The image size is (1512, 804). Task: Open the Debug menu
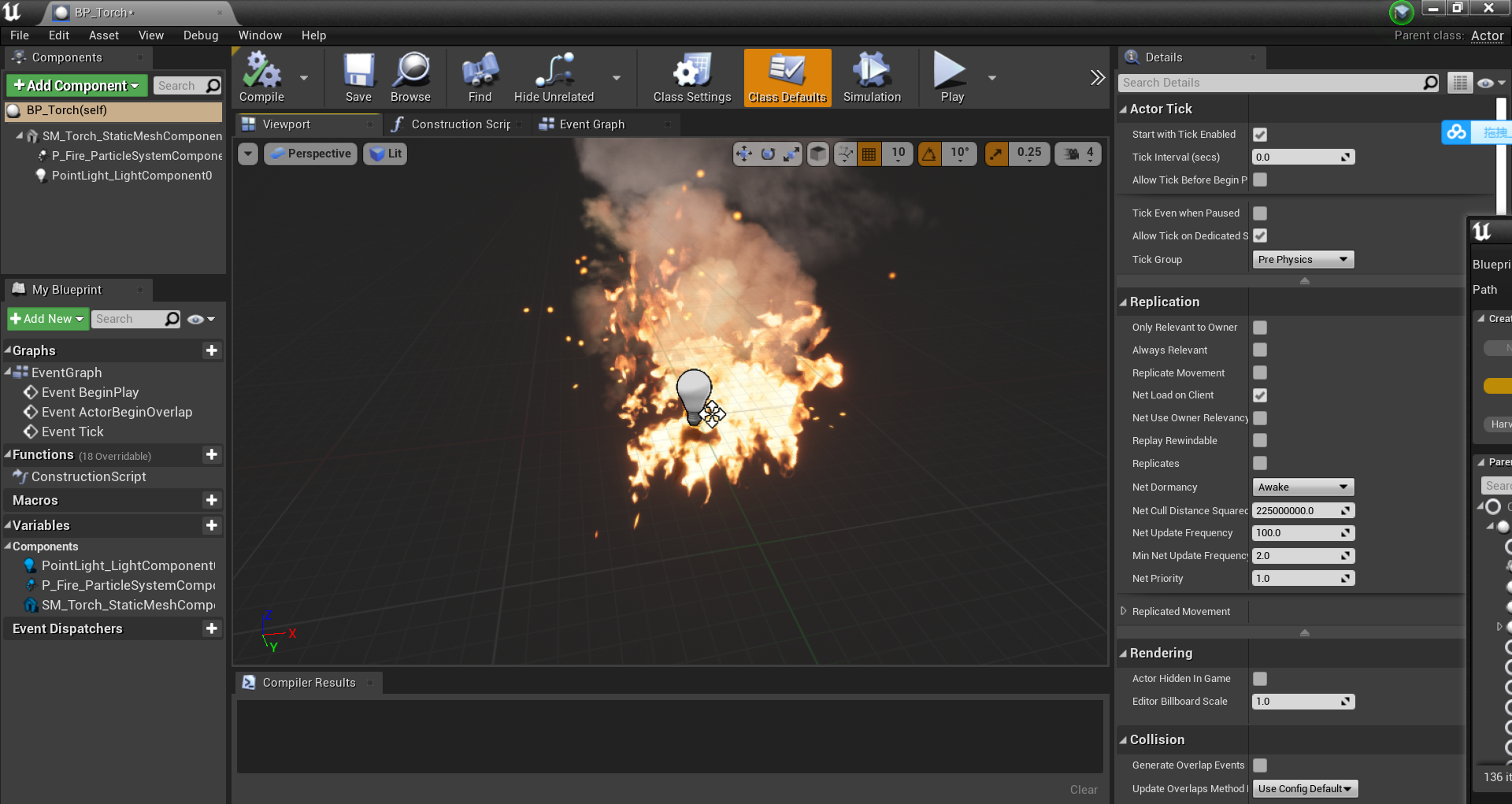pos(201,35)
